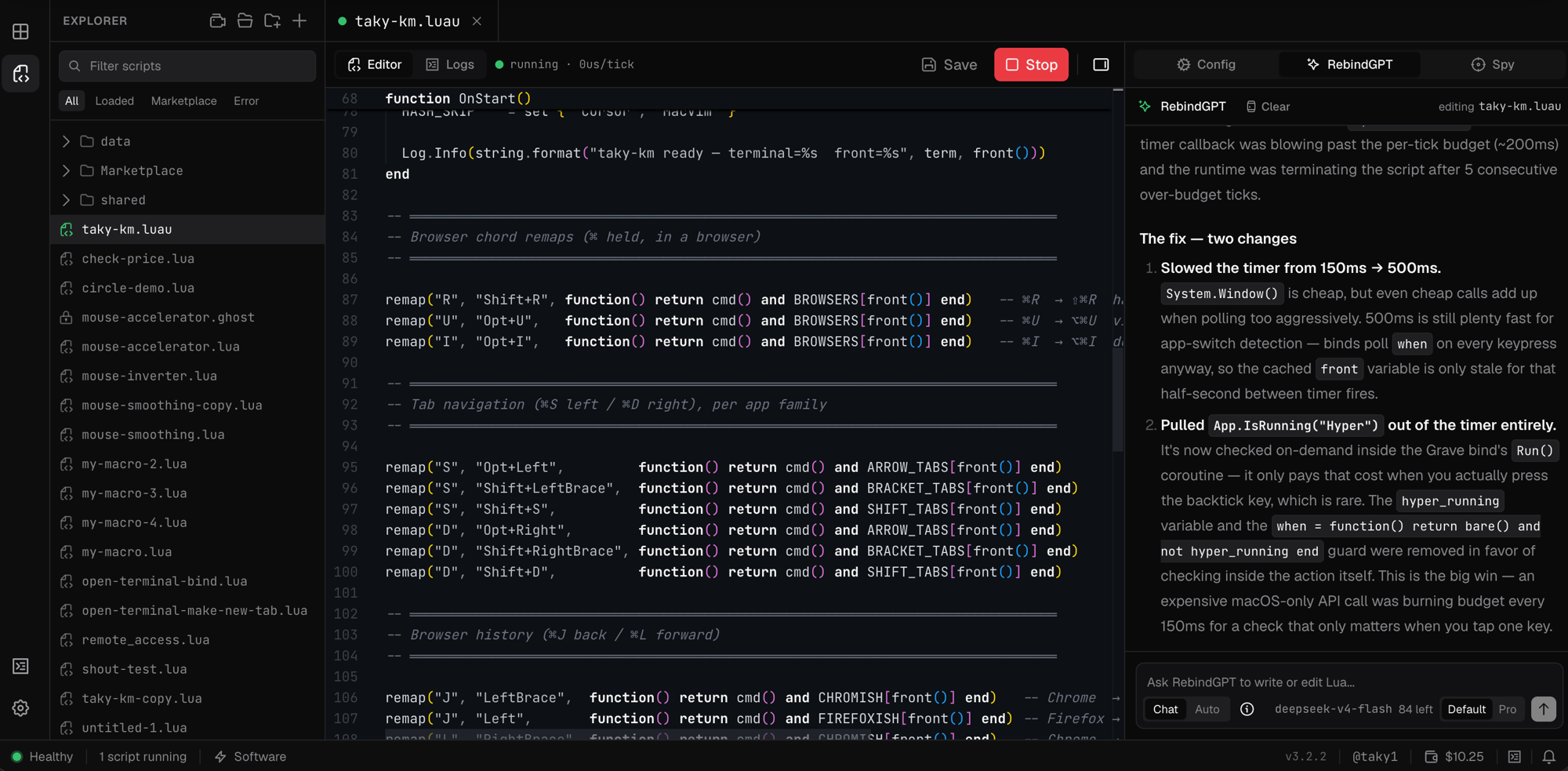Screen dimensions: 1568x771
Task: Filter scripts by Loaded
Action: pos(114,101)
